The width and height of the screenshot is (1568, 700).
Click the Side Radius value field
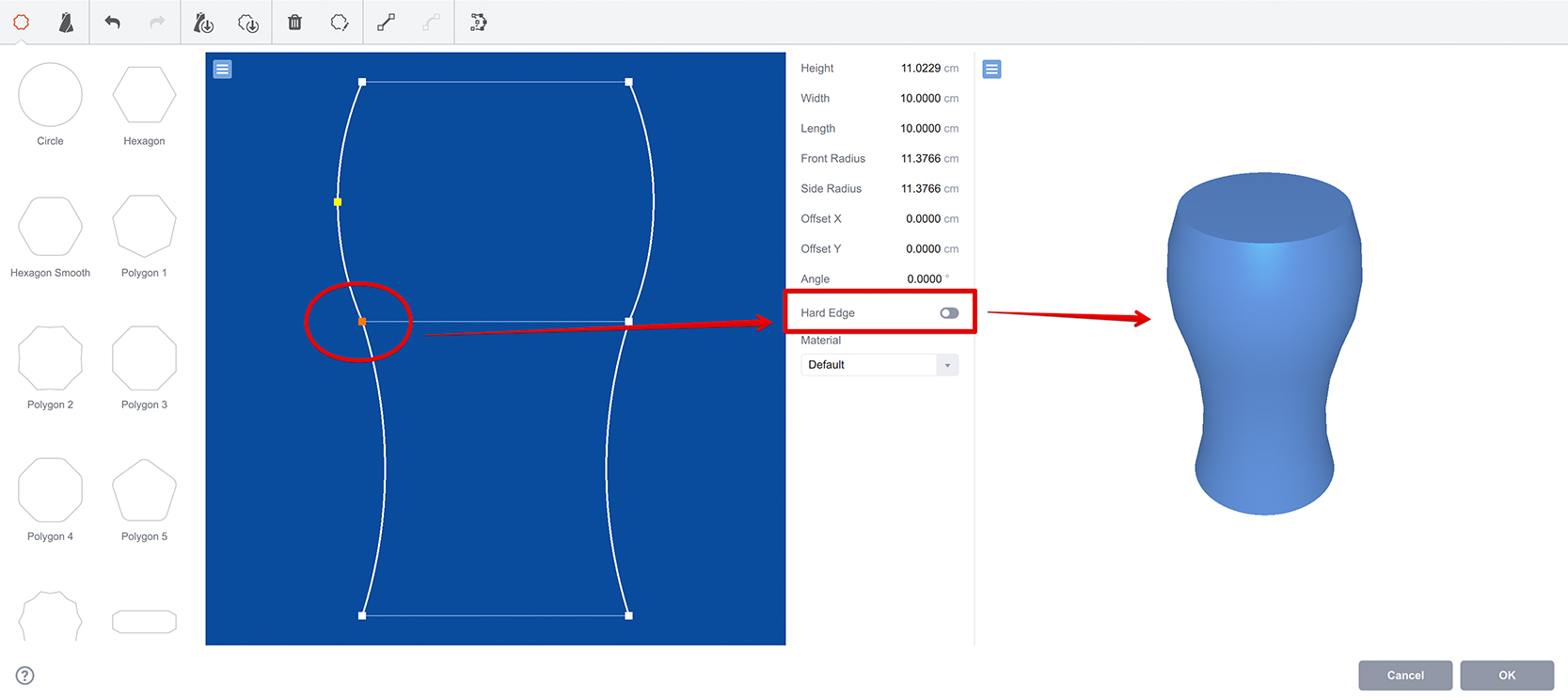click(x=920, y=189)
